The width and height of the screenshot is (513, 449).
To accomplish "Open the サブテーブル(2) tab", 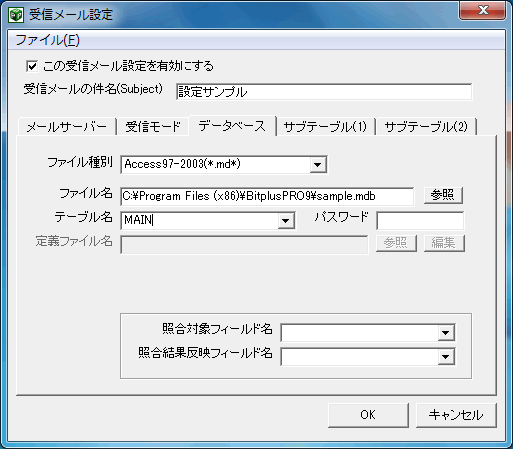I will 426,127.
